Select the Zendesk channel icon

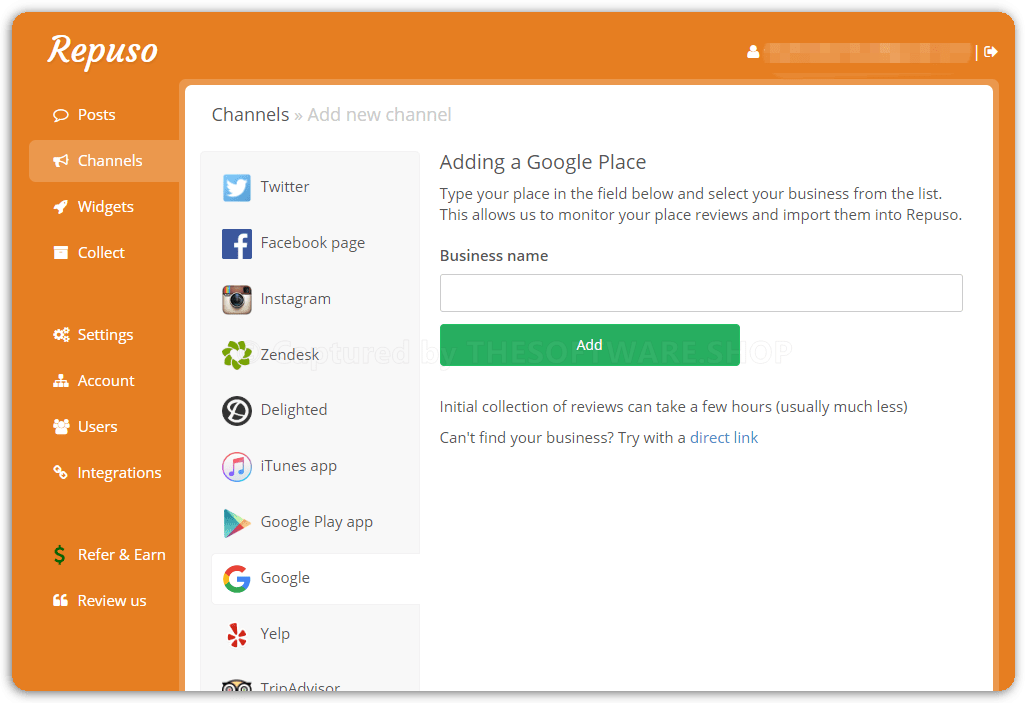pos(237,354)
